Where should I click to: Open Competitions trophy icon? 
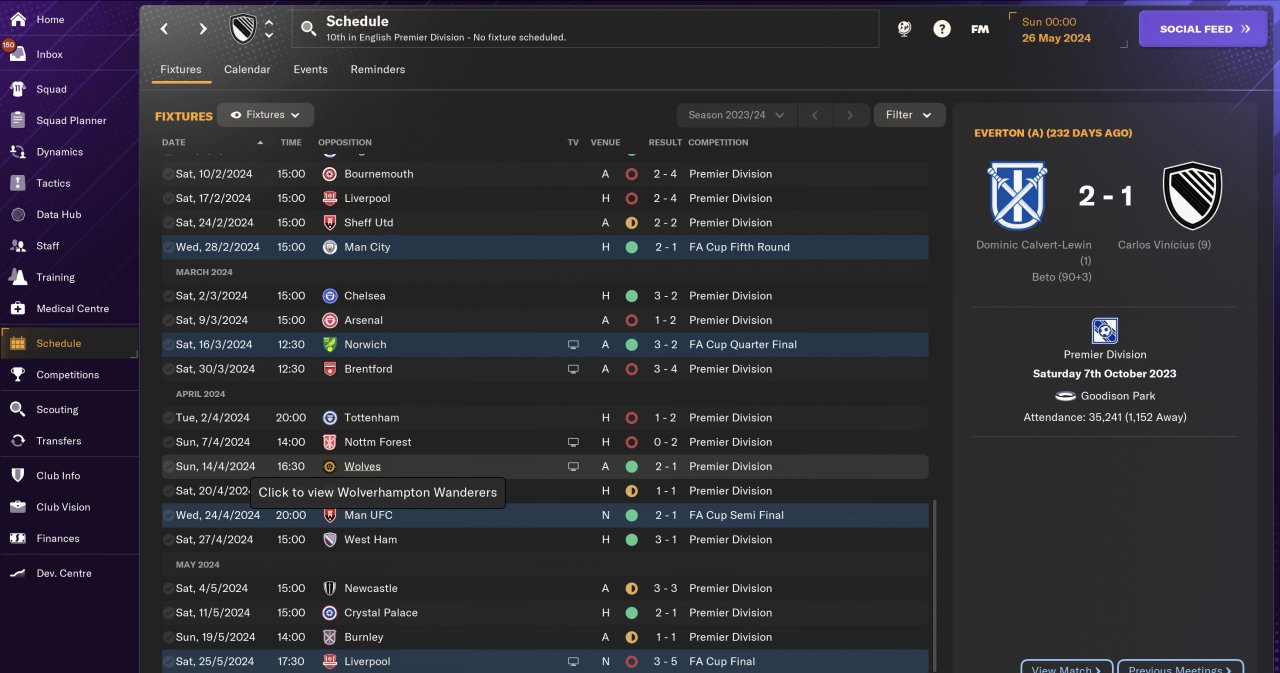click(17, 374)
